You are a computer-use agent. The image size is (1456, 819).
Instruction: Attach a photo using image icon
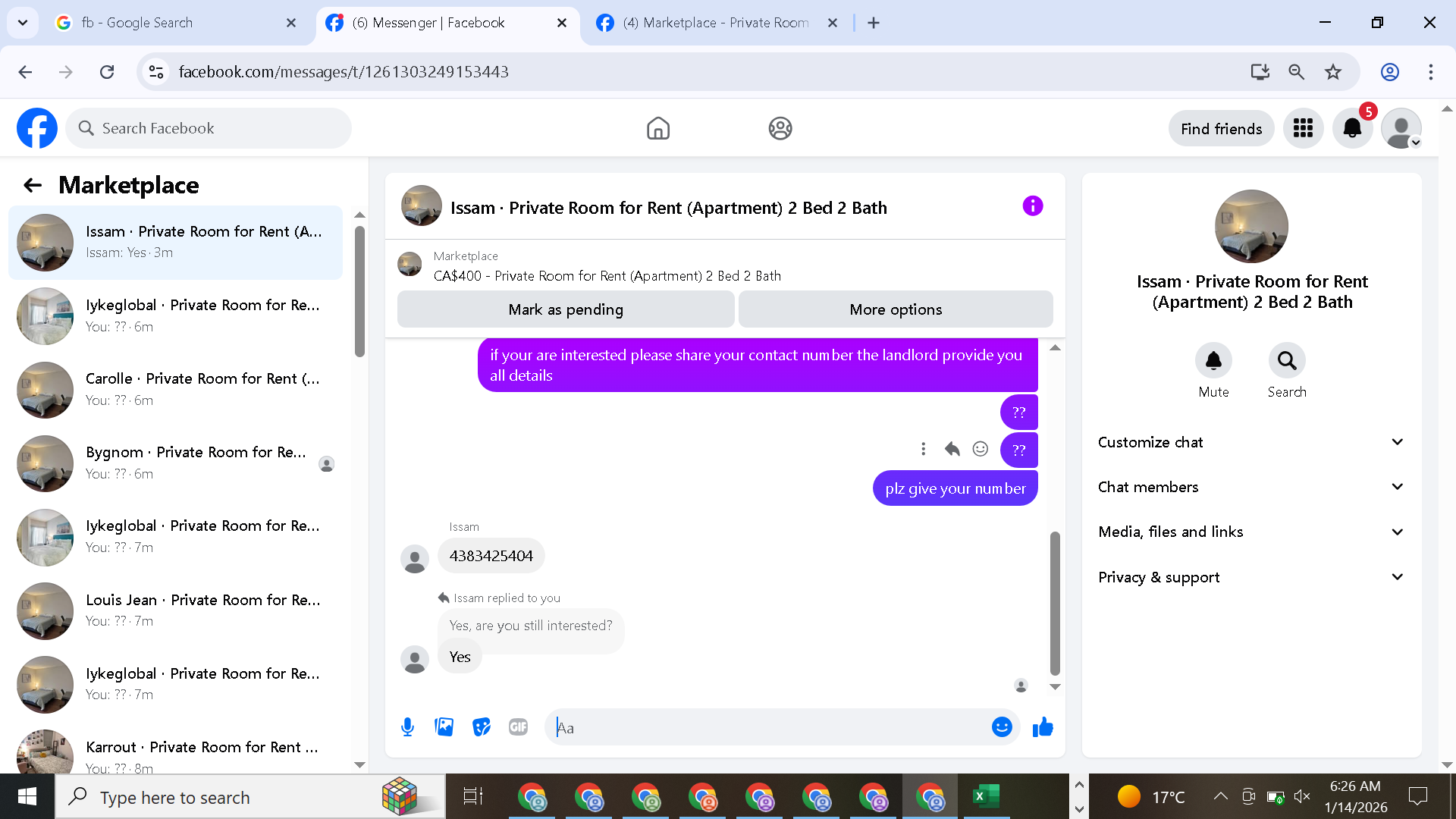pyautogui.click(x=444, y=727)
